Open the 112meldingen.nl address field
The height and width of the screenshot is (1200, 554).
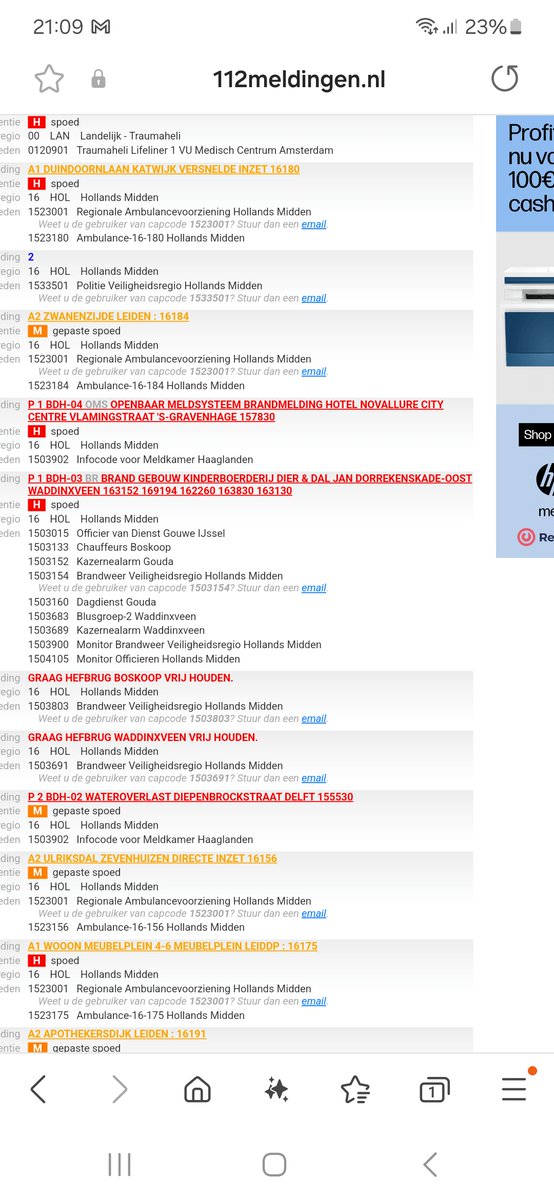click(x=299, y=80)
